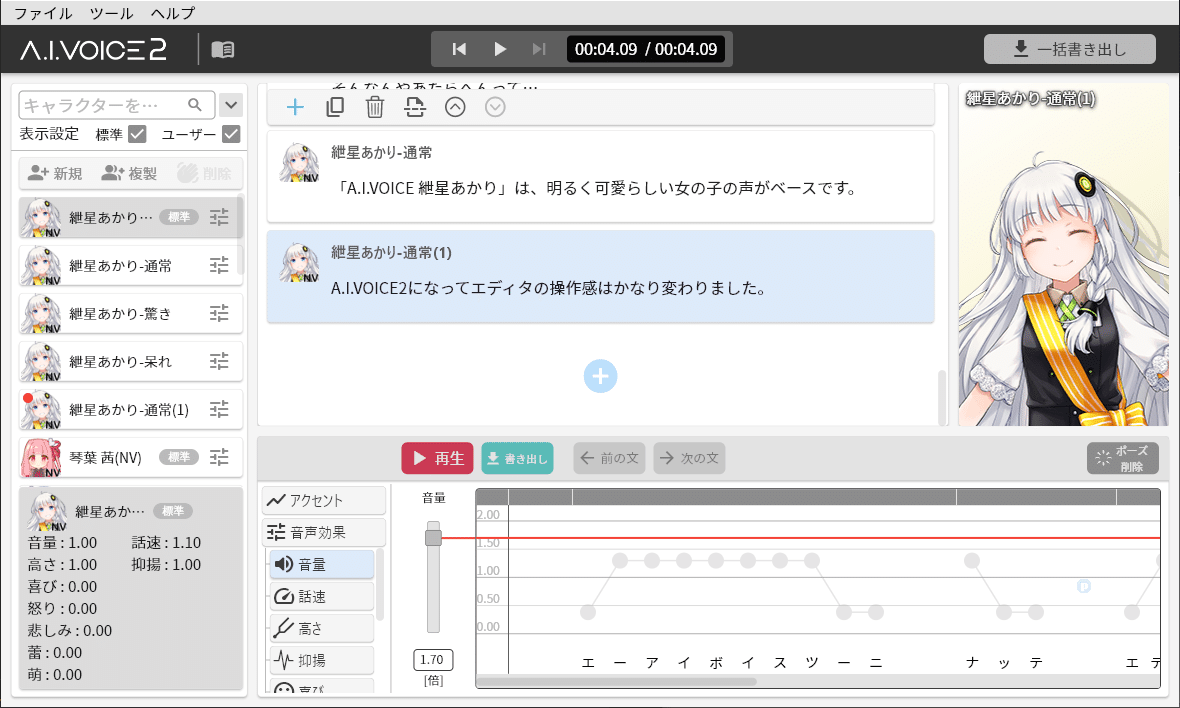The height and width of the screenshot is (708, 1180).
Task: Split the text line using the split icon
Action: 415,106
